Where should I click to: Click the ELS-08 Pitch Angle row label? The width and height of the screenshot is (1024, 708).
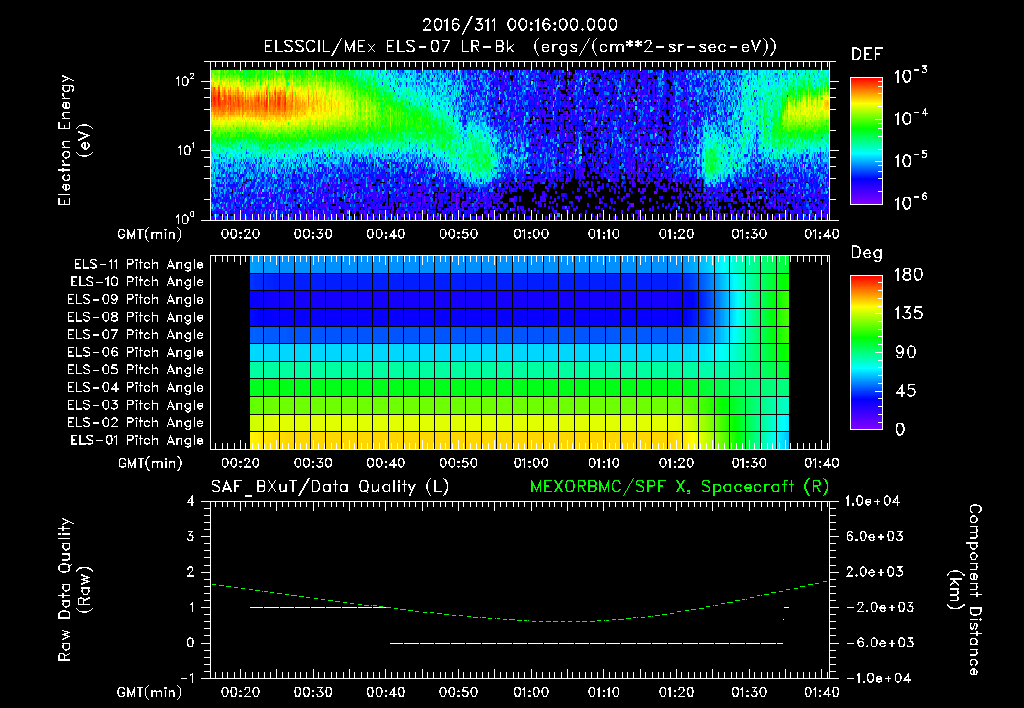click(x=136, y=317)
